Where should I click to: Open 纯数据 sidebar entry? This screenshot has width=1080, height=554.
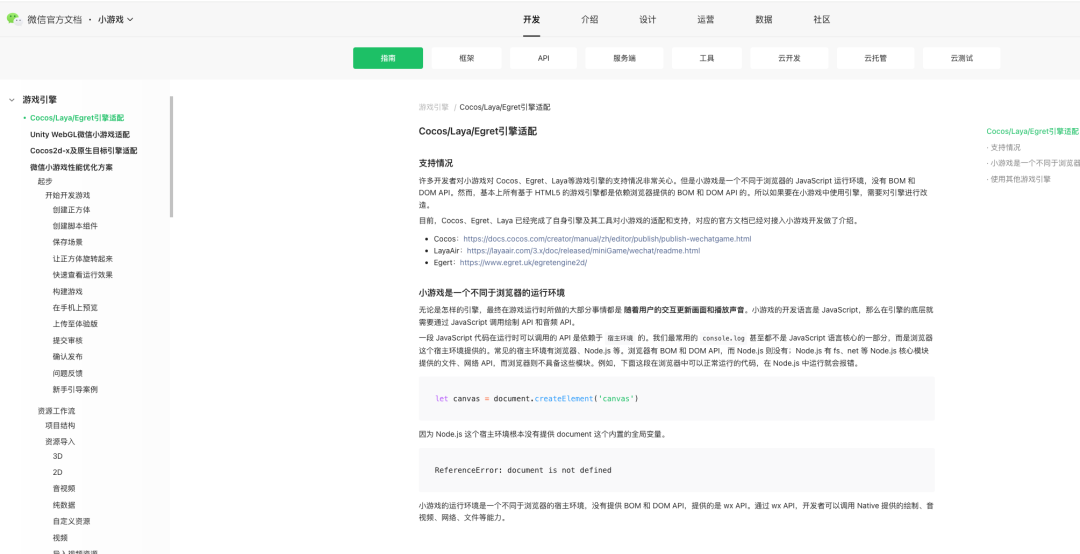(x=63, y=505)
